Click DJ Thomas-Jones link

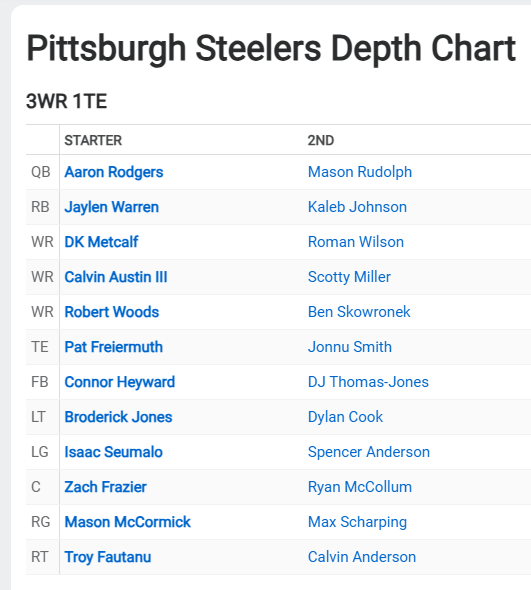368,382
